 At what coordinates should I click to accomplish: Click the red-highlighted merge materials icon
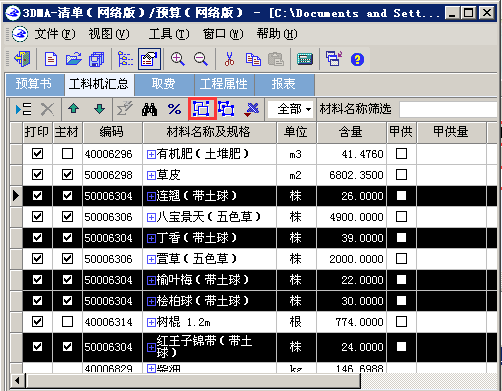tap(202, 109)
